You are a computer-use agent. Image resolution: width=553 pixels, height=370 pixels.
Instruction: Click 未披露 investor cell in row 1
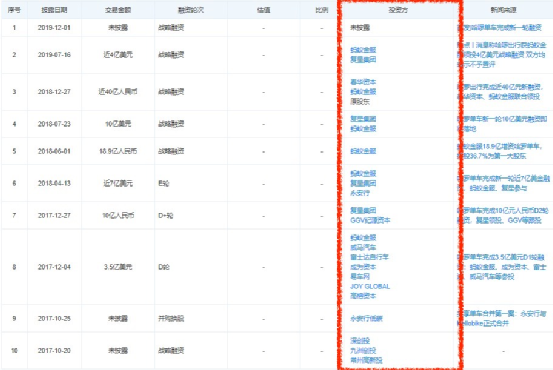point(360,28)
